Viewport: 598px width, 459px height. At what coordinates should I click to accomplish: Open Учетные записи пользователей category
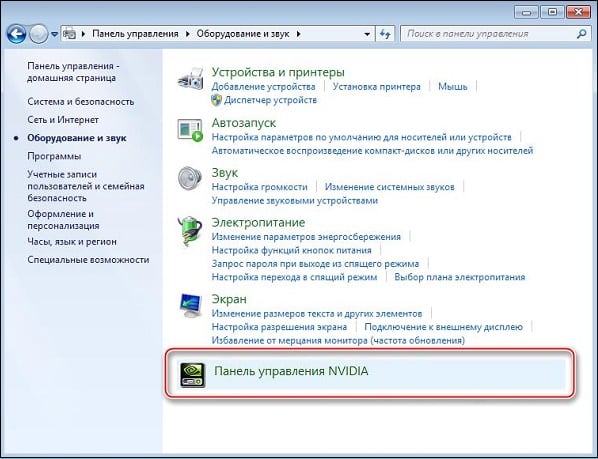86,186
